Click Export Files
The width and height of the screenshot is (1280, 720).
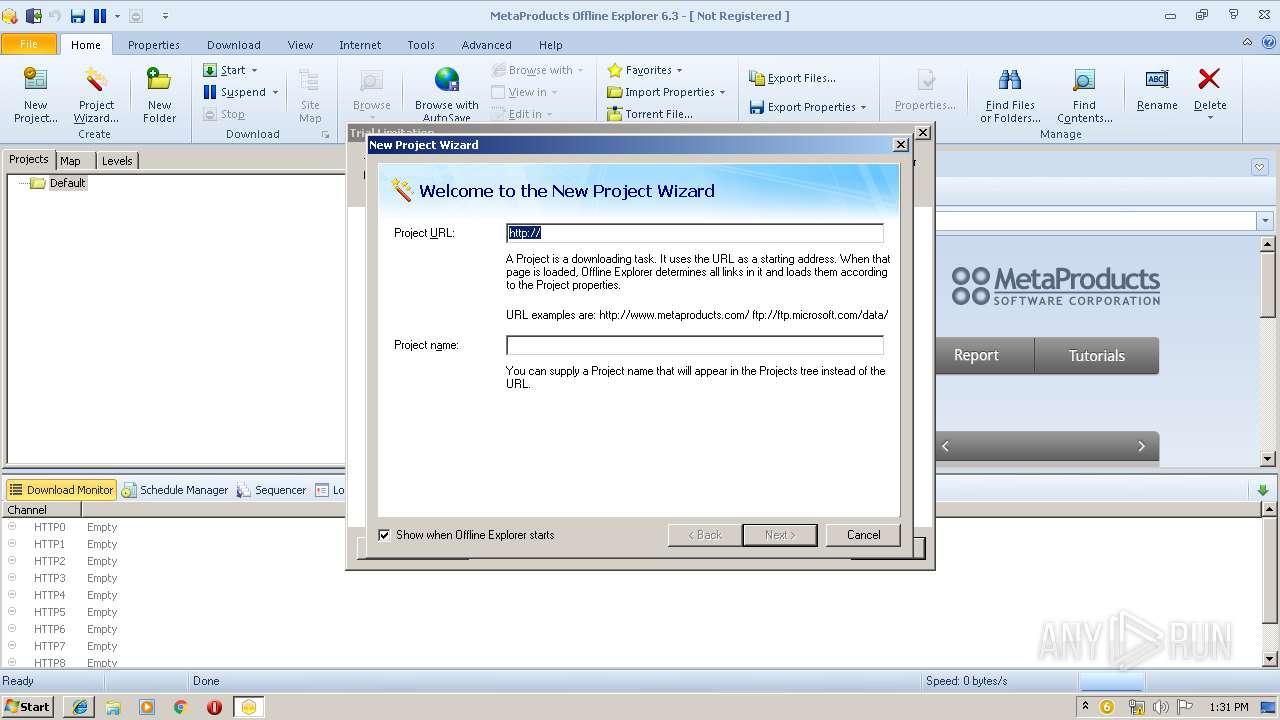coord(792,78)
